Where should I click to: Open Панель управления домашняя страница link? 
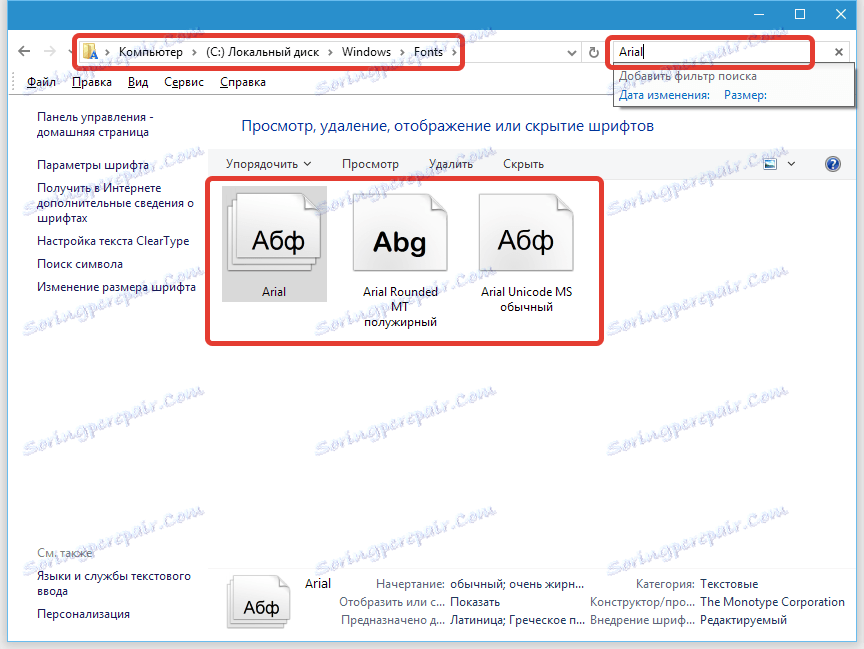click(x=95, y=125)
